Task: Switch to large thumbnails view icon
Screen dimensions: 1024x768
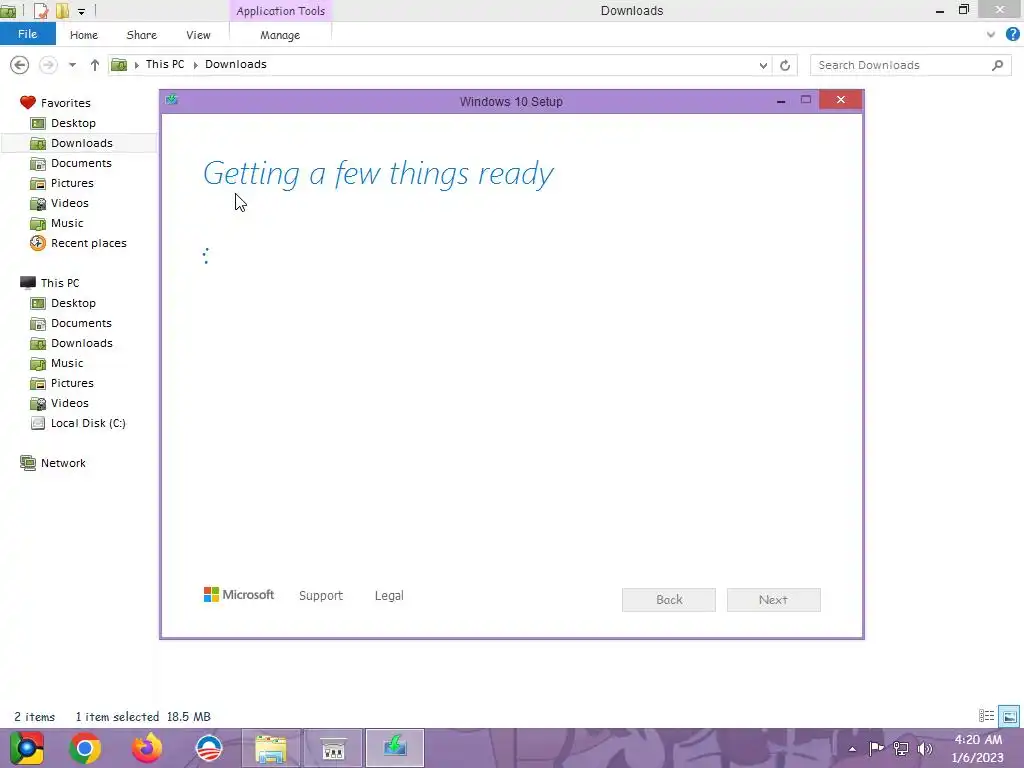Action: 1009,716
